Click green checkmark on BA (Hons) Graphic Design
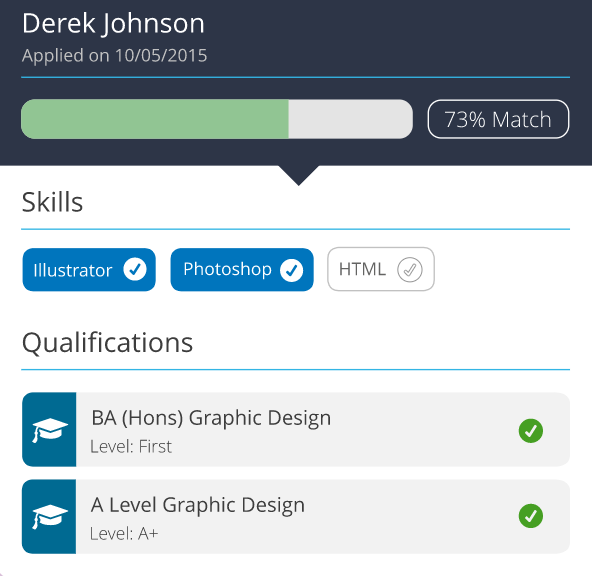The width and height of the screenshot is (592, 576). [x=531, y=431]
